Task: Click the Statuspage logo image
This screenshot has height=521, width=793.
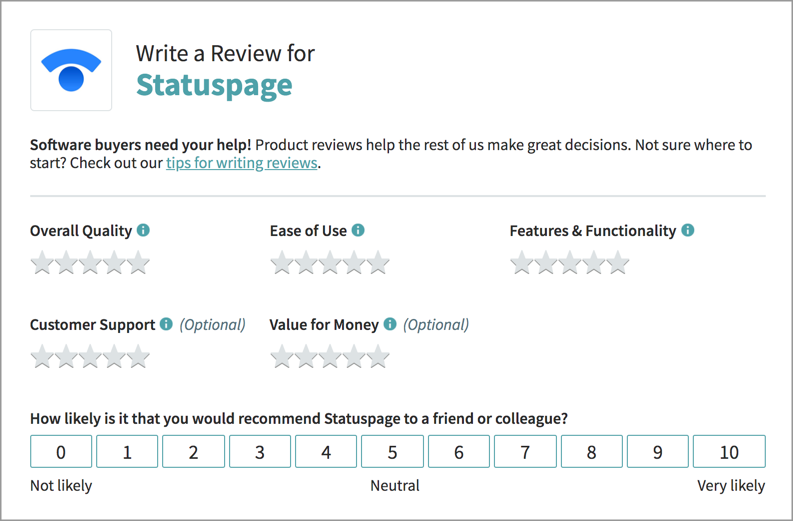Action: [71, 70]
